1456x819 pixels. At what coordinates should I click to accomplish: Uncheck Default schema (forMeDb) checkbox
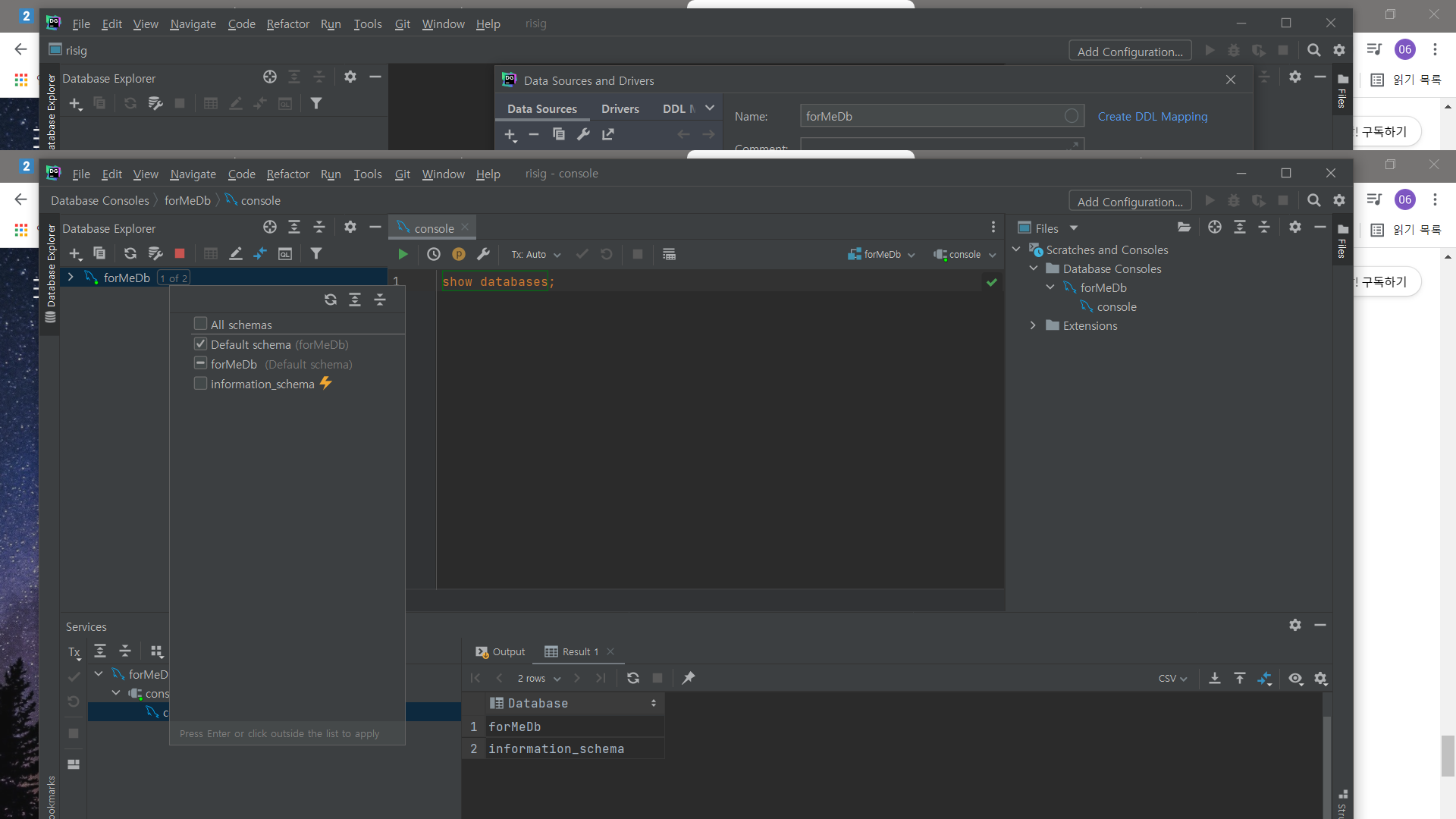tap(201, 344)
